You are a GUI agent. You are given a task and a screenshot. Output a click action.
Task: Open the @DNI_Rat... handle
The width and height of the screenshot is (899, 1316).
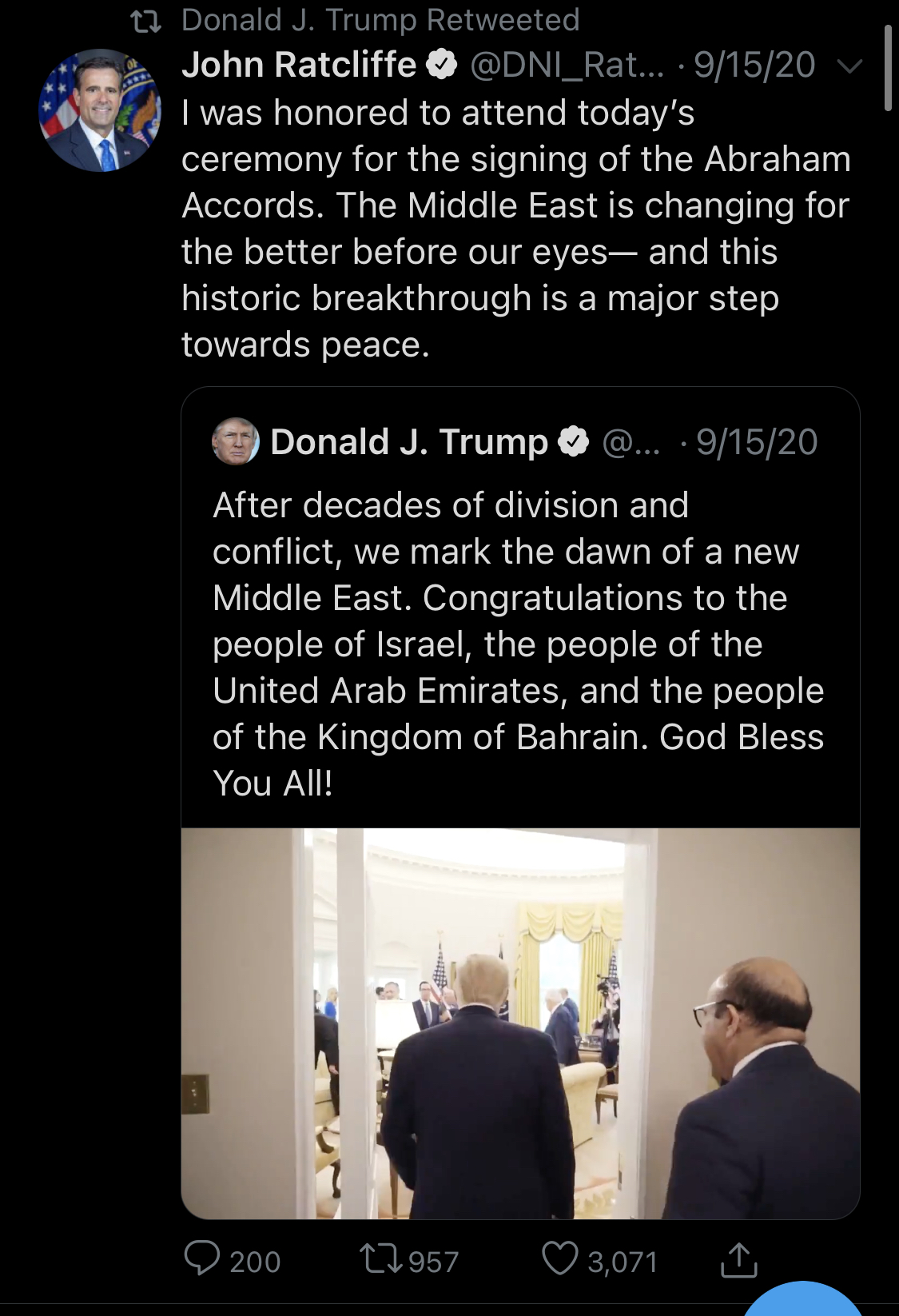point(567,65)
